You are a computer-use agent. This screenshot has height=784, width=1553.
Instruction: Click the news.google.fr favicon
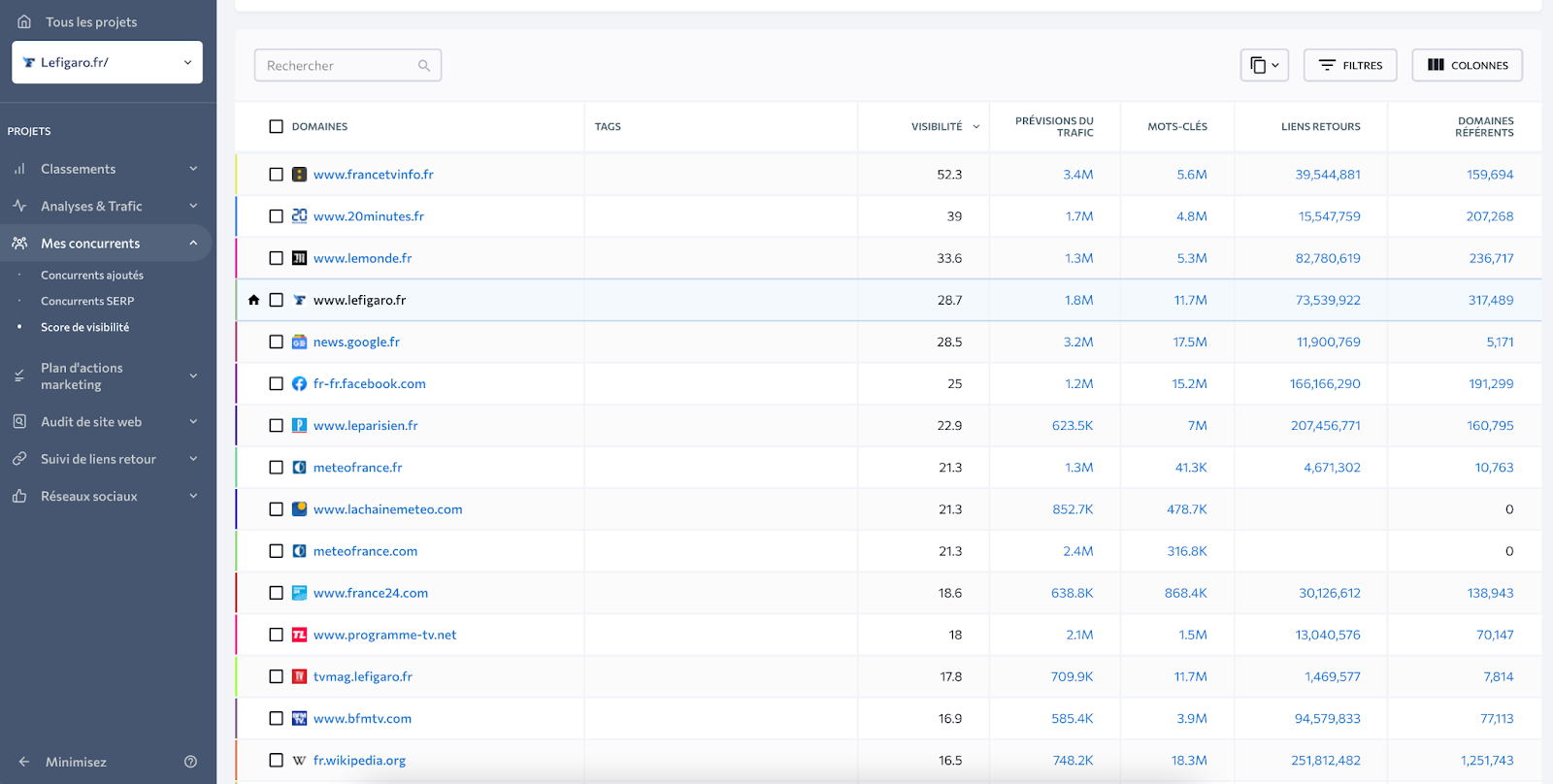coord(299,342)
